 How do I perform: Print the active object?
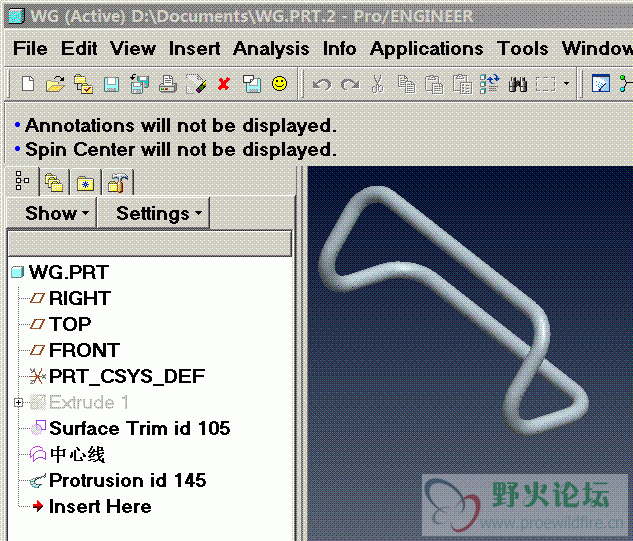click(168, 84)
